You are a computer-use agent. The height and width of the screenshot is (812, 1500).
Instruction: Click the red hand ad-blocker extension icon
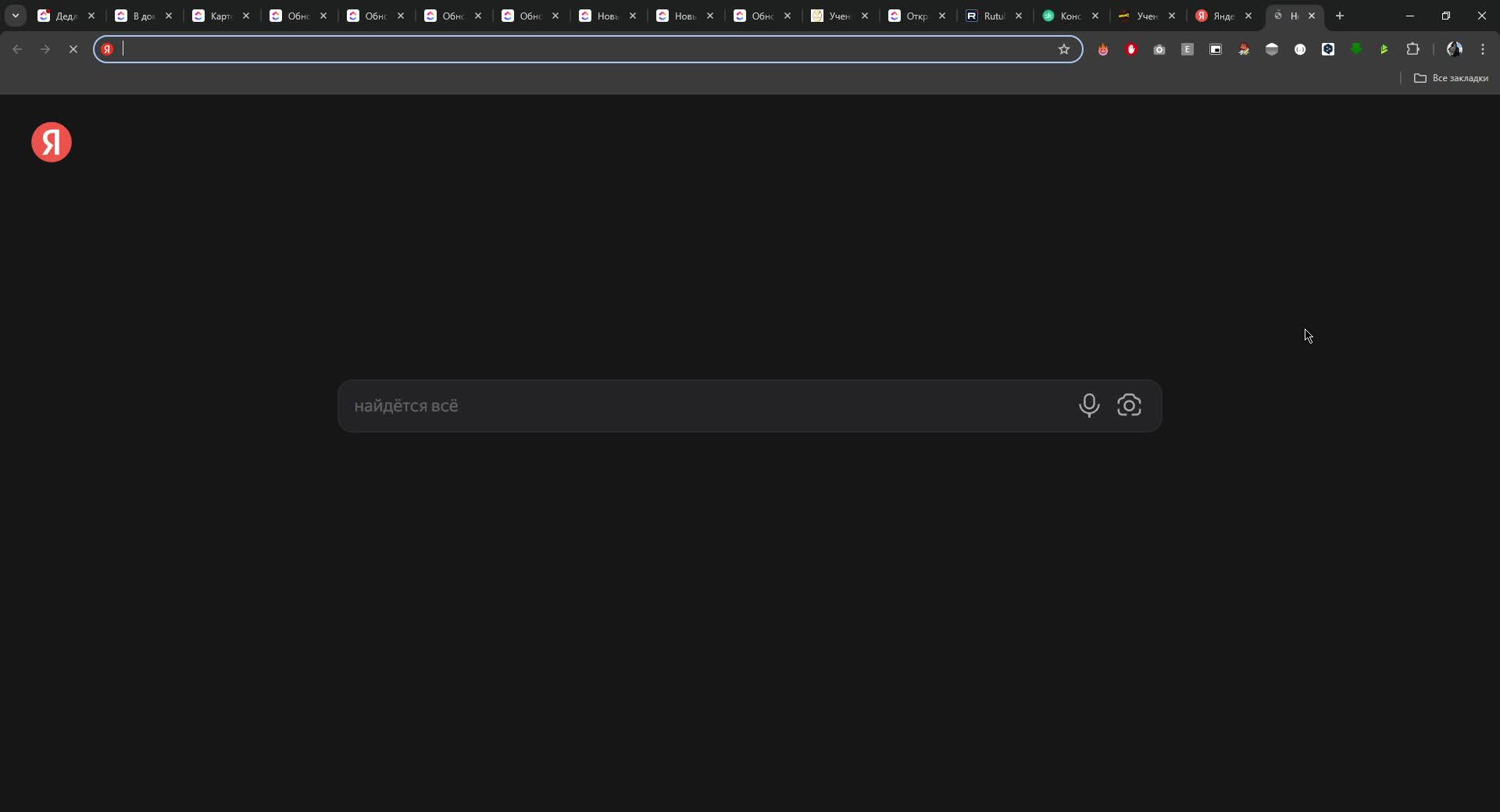[x=1130, y=48]
